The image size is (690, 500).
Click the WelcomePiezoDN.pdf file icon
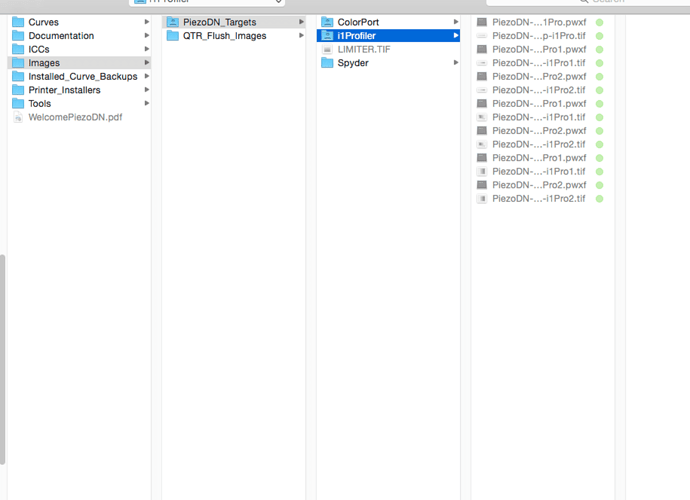point(18,118)
